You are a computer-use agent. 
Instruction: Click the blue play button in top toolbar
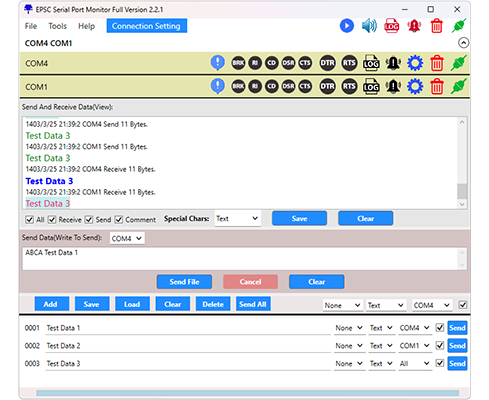pos(347,26)
